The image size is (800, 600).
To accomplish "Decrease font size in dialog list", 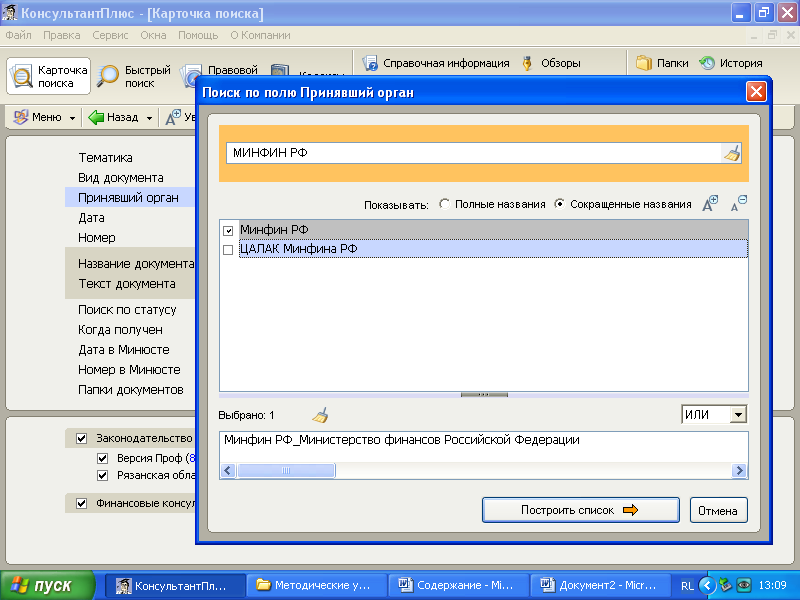I will [x=738, y=203].
